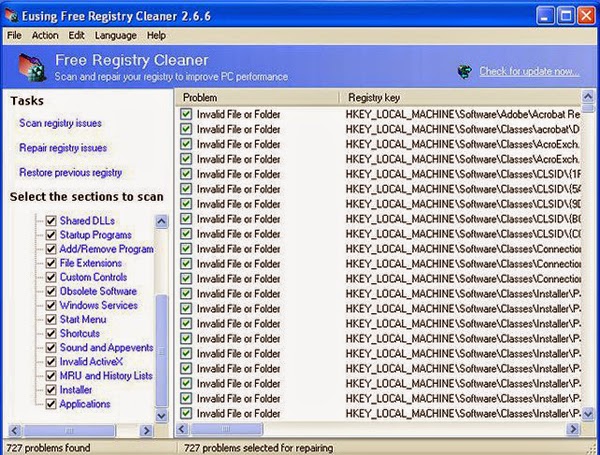This screenshot has width=600, height=455.
Task: Click results list scroll right arrow
Action: click(573, 429)
